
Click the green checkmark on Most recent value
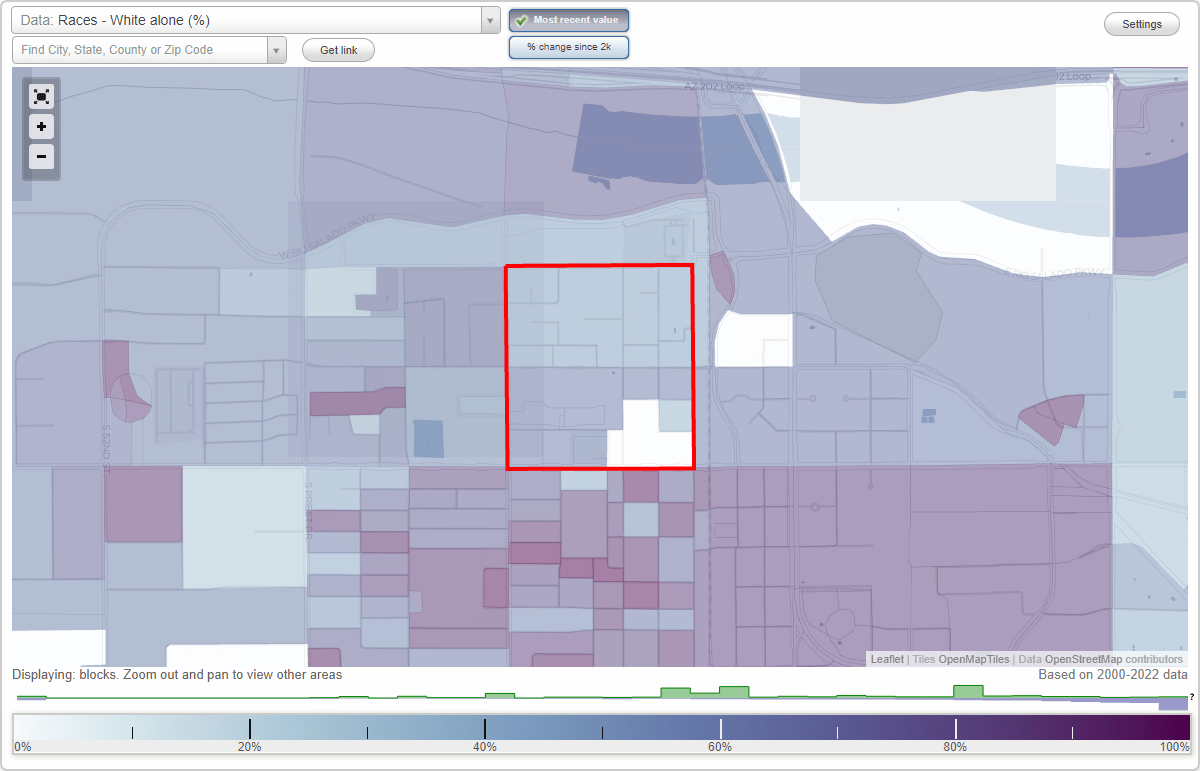click(521, 20)
